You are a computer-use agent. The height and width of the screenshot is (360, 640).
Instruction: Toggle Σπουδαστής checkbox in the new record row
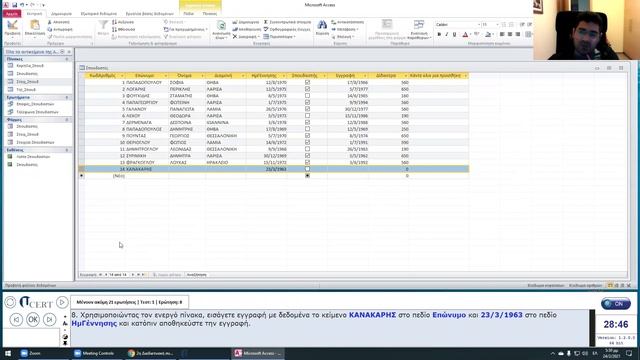coord(307,176)
